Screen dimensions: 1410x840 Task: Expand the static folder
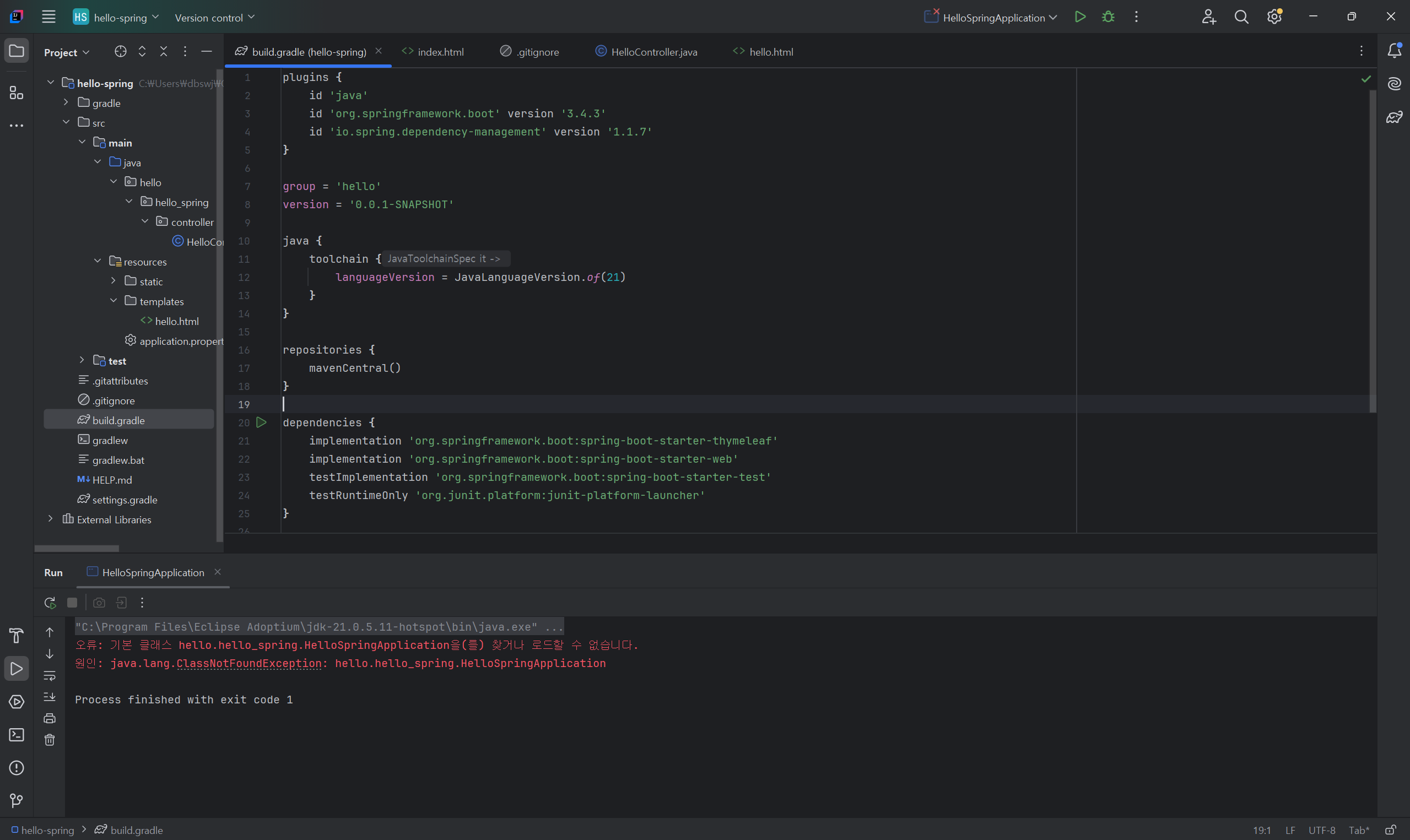(113, 281)
